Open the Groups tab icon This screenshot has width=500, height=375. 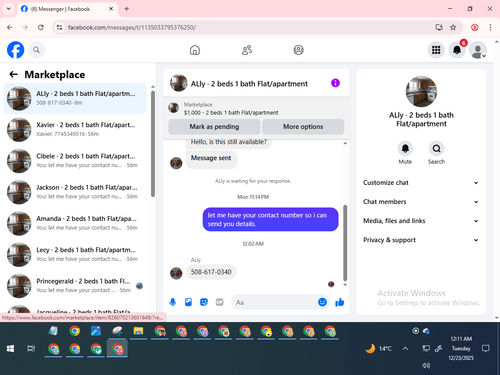click(298, 50)
